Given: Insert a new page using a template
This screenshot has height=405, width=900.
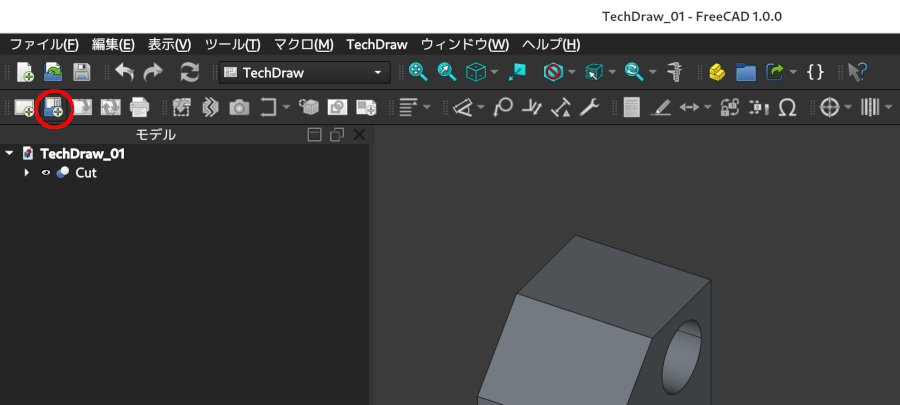Looking at the screenshot, I should (x=53, y=107).
